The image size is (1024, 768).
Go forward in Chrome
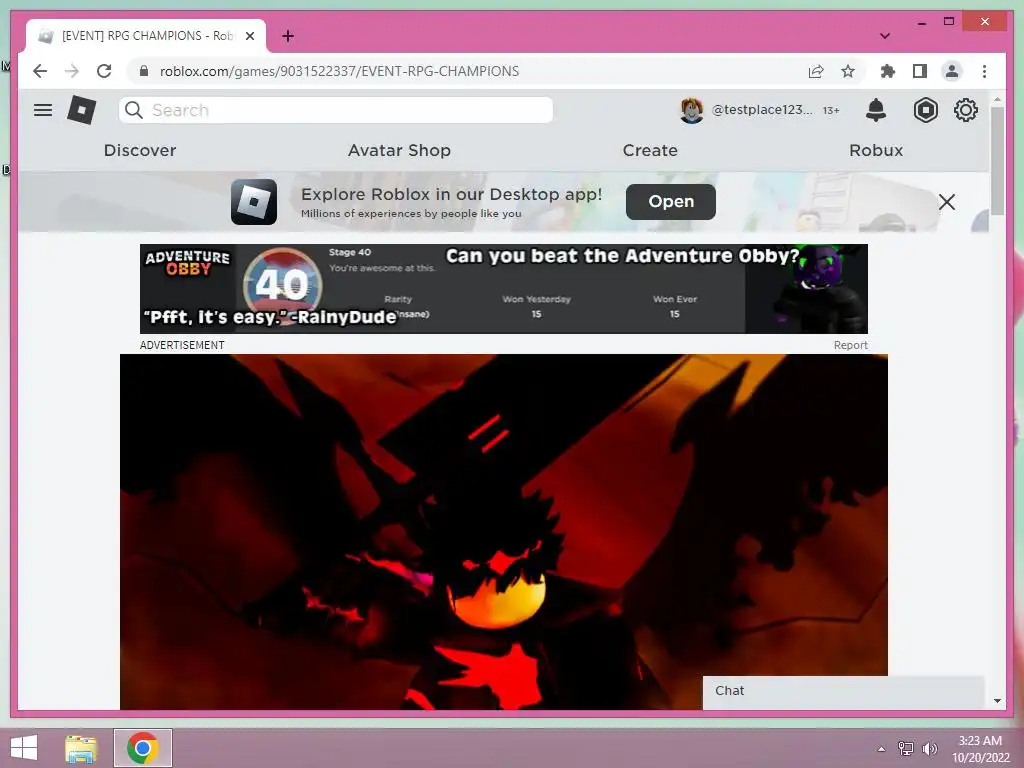tap(72, 71)
